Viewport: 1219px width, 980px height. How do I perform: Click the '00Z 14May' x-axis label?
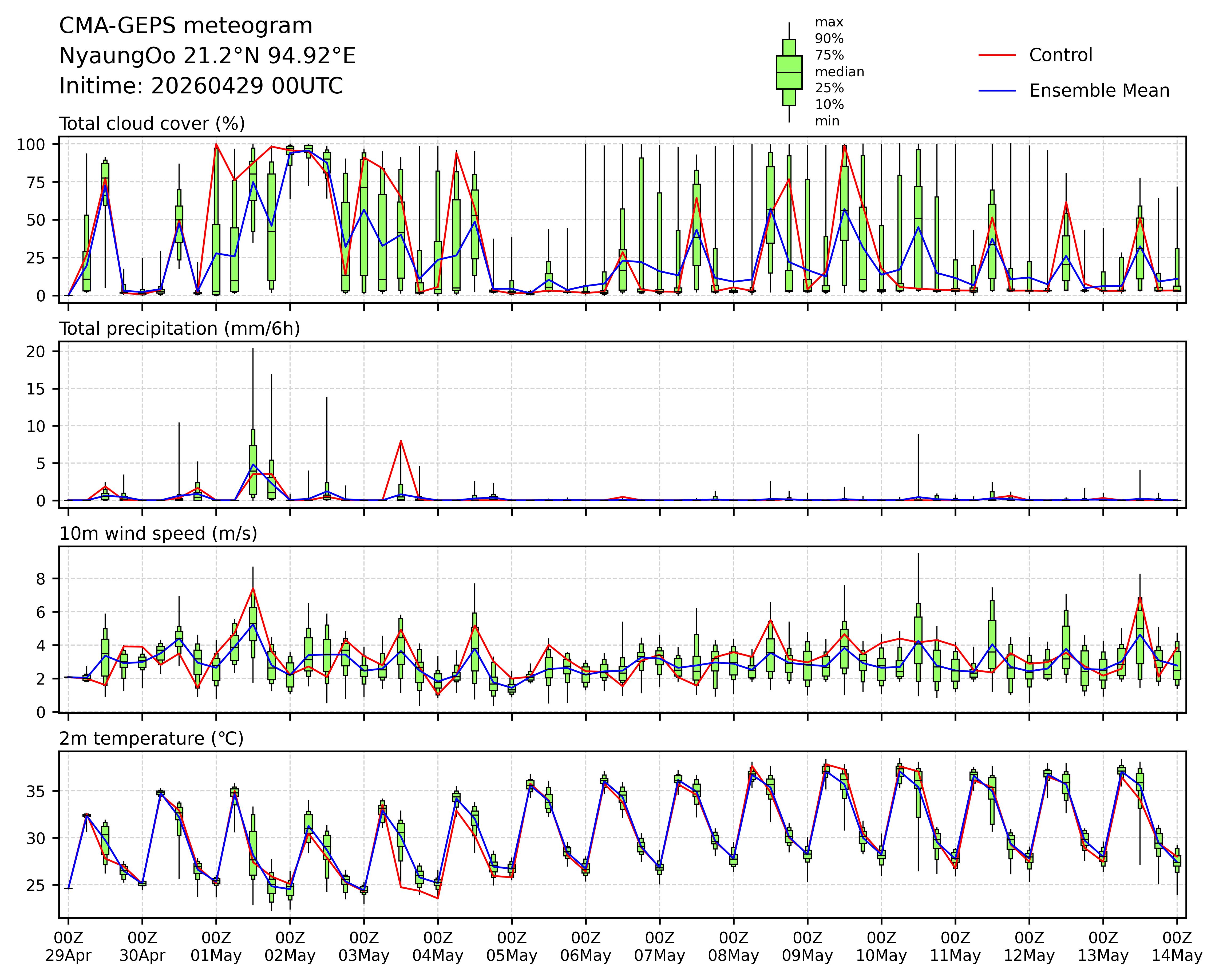click(1177, 947)
